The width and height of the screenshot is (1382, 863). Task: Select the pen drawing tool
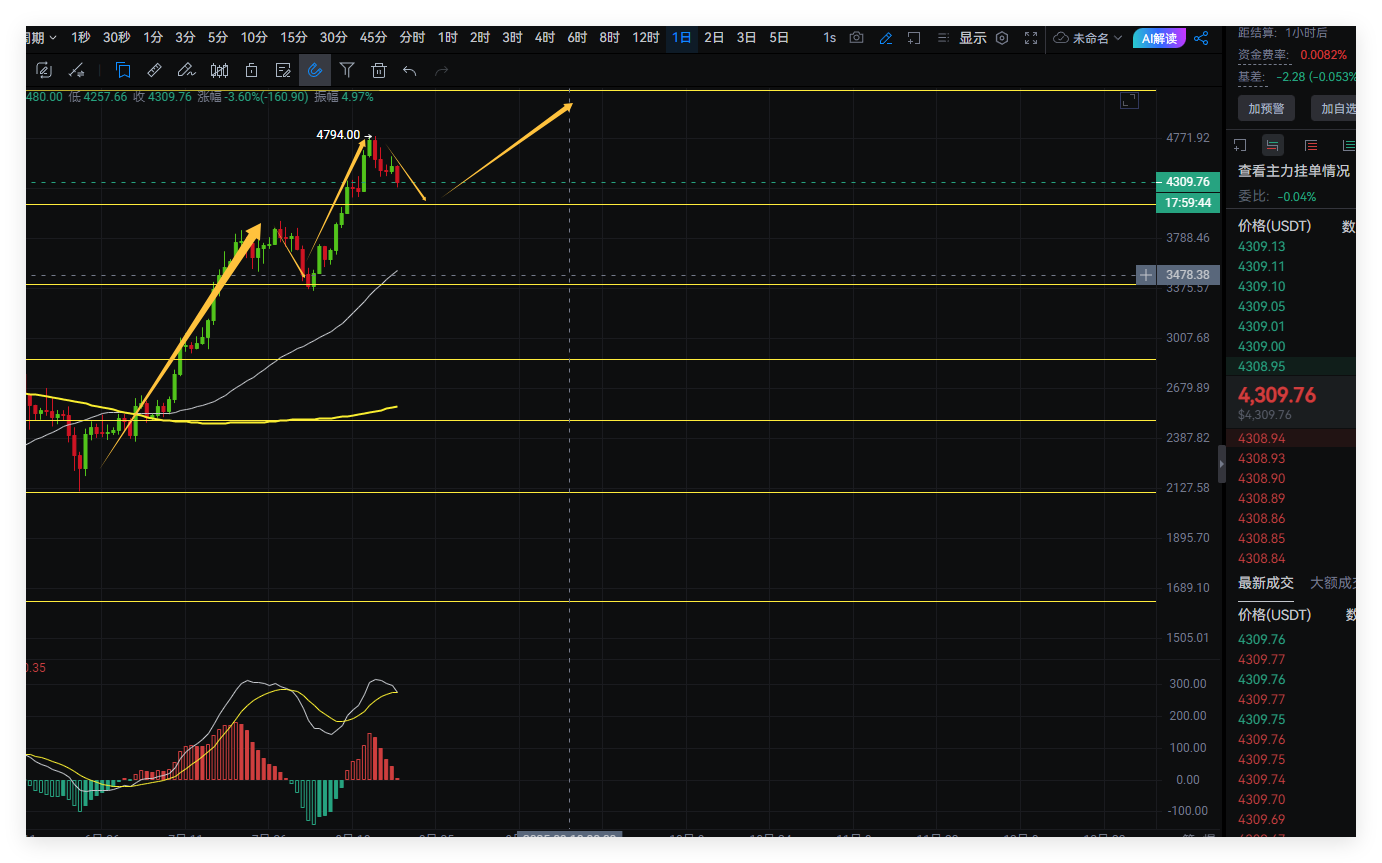pos(186,70)
